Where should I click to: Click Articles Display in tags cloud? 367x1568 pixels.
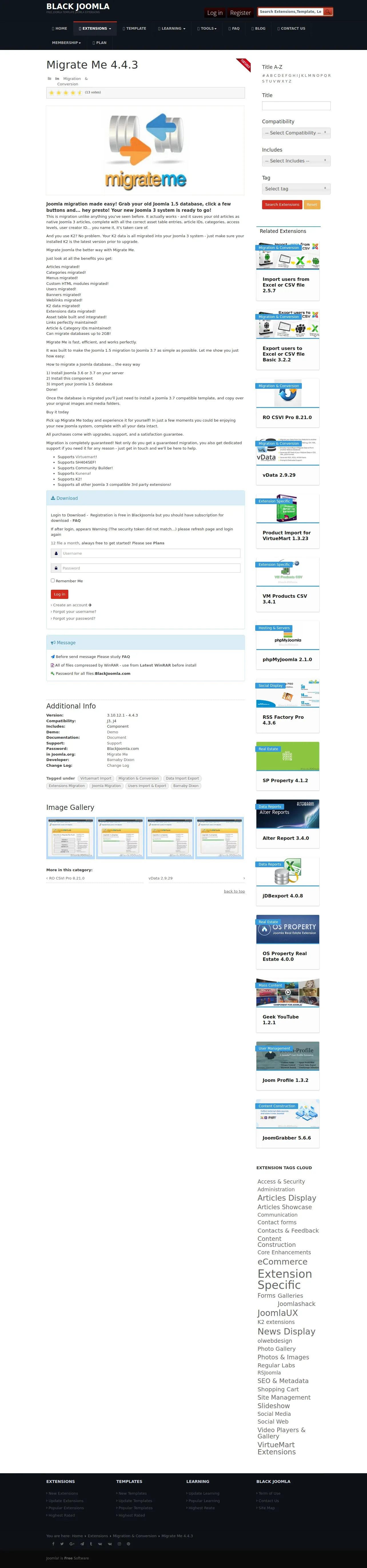click(286, 1198)
